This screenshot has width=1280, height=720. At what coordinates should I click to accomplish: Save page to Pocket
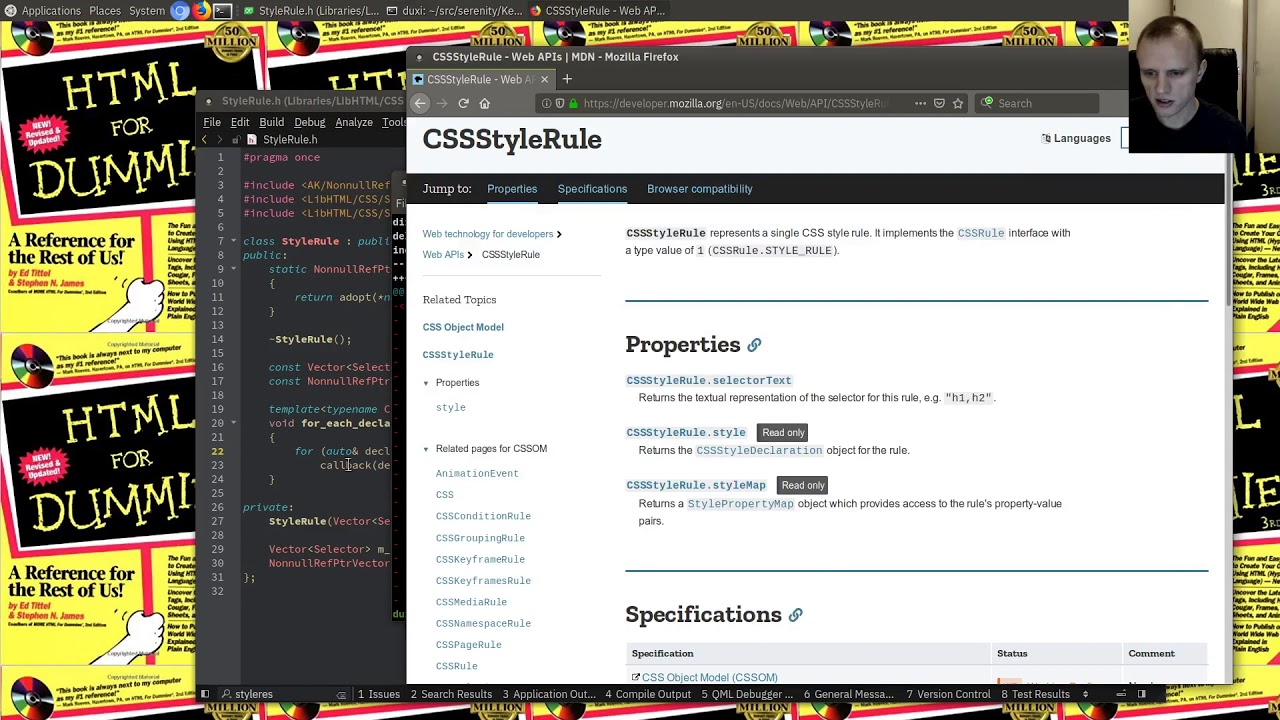tap(939, 103)
